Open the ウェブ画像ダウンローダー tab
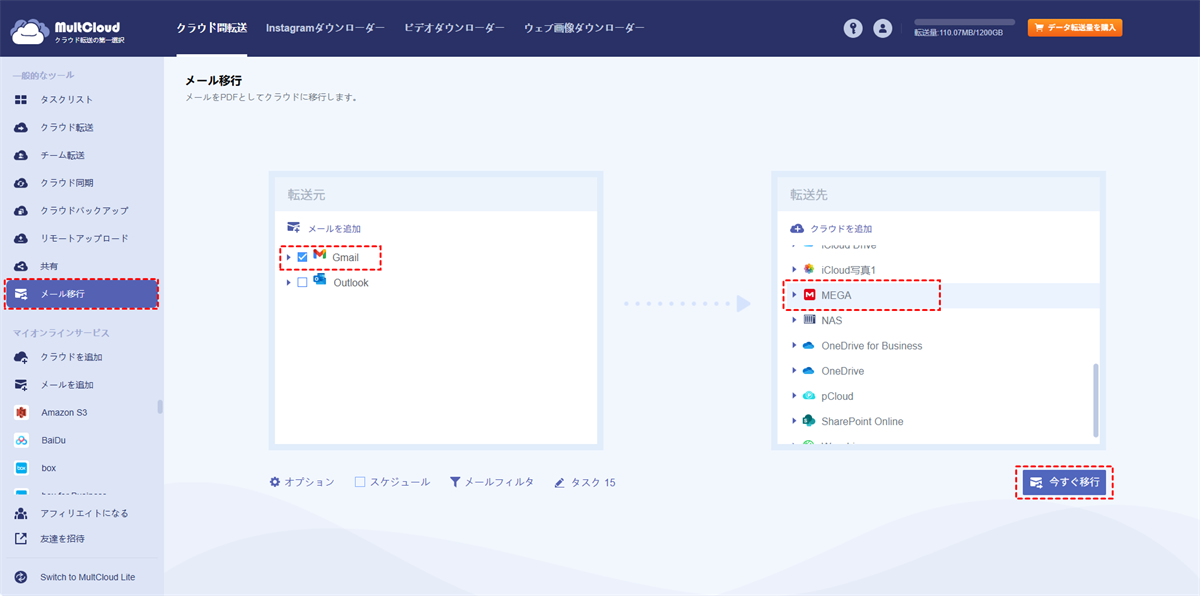Viewport: 1200px width, 596px height. pos(584,28)
